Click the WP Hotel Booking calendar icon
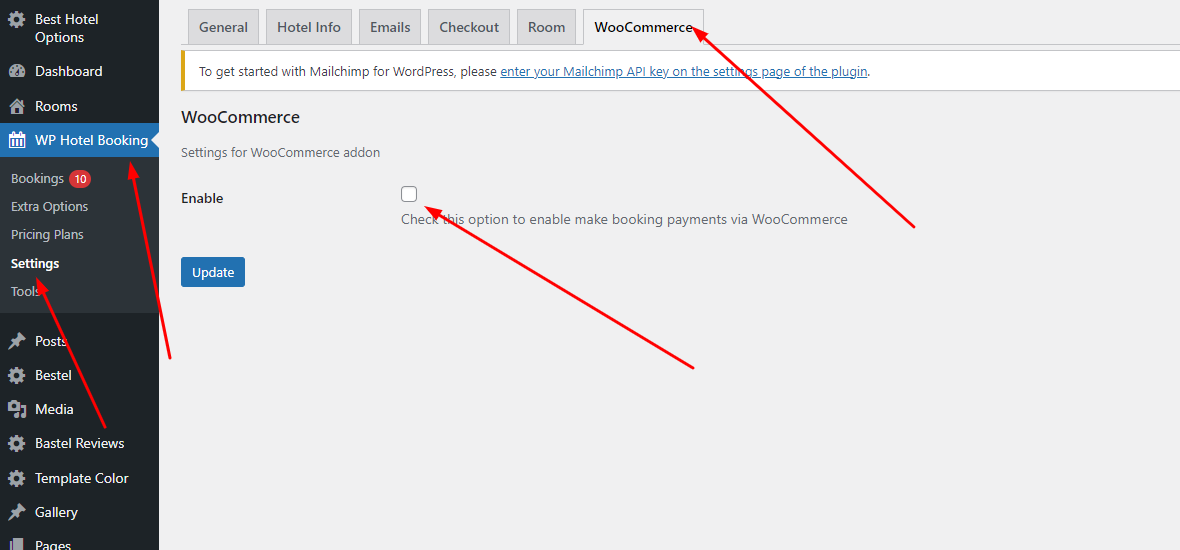 click(x=17, y=141)
